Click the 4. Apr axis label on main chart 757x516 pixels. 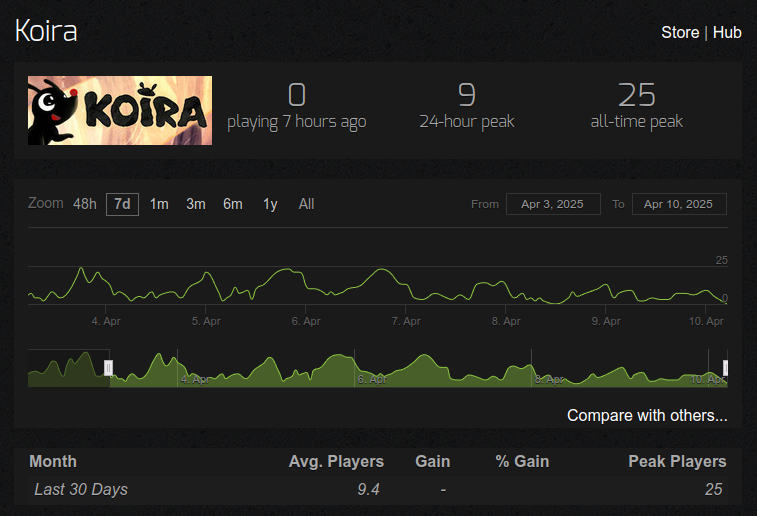coord(106,321)
